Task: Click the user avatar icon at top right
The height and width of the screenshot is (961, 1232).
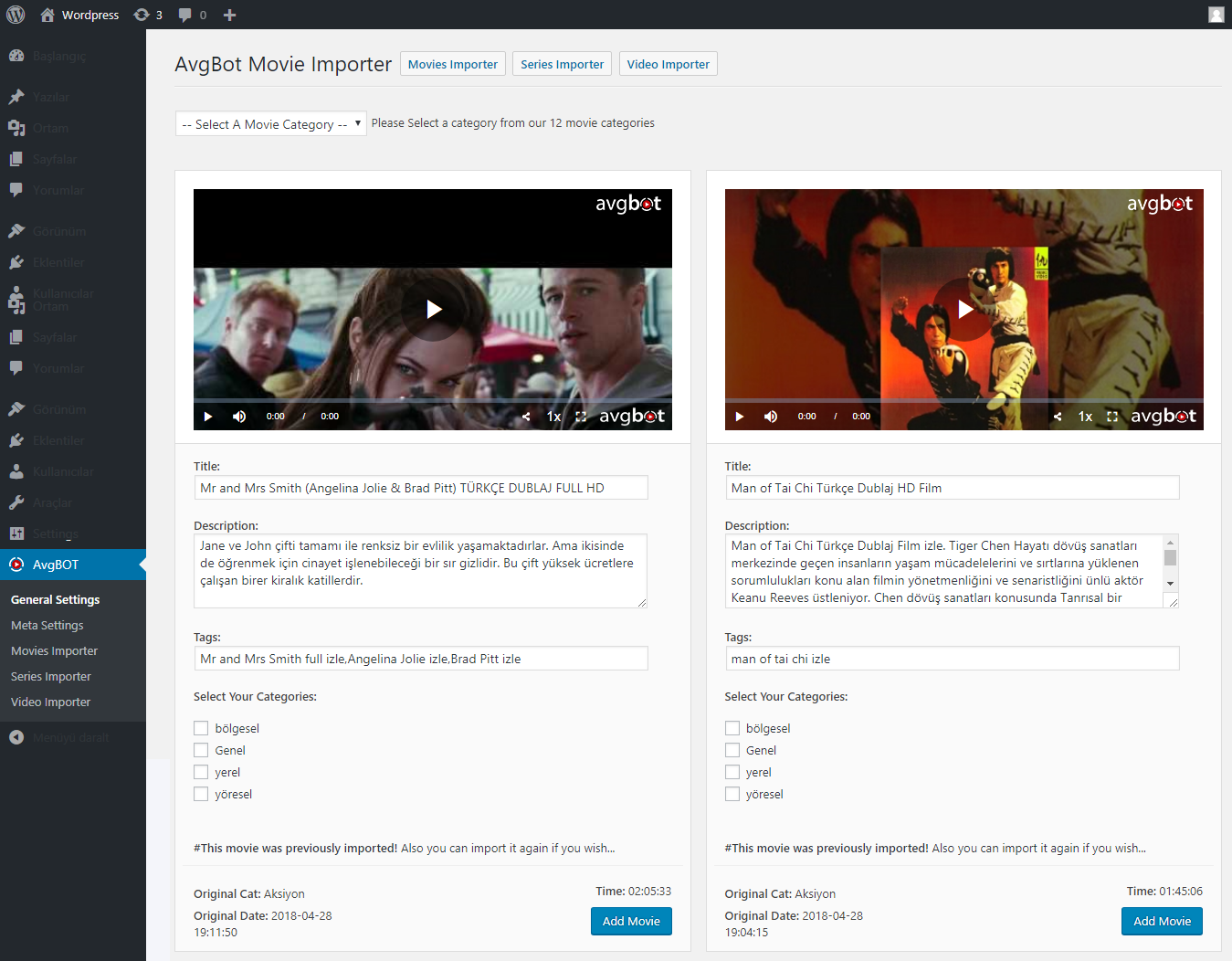Action: [1216, 15]
